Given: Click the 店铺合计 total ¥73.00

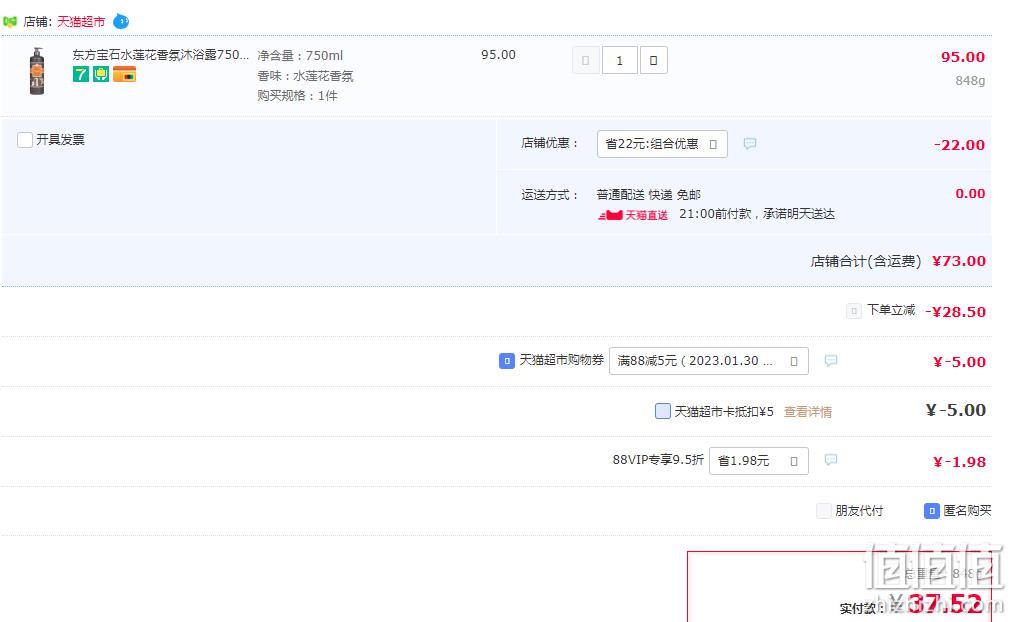Looking at the screenshot, I should 959,261.
